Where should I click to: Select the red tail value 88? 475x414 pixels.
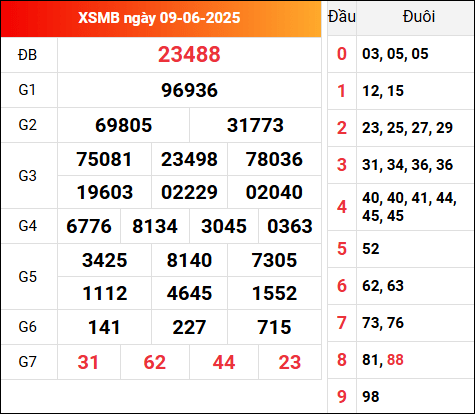(395, 360)
